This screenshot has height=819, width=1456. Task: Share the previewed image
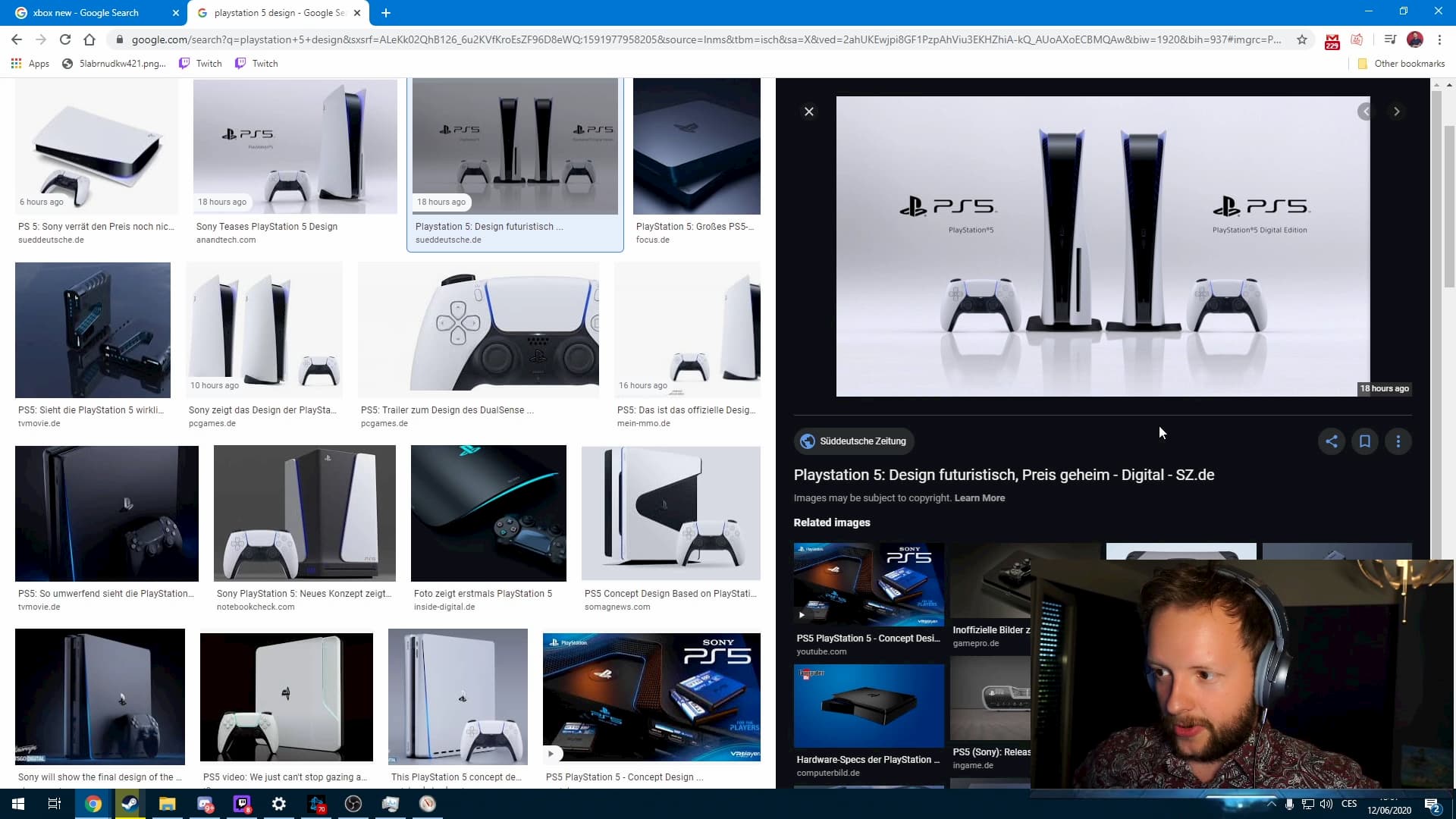[1332, 441]
